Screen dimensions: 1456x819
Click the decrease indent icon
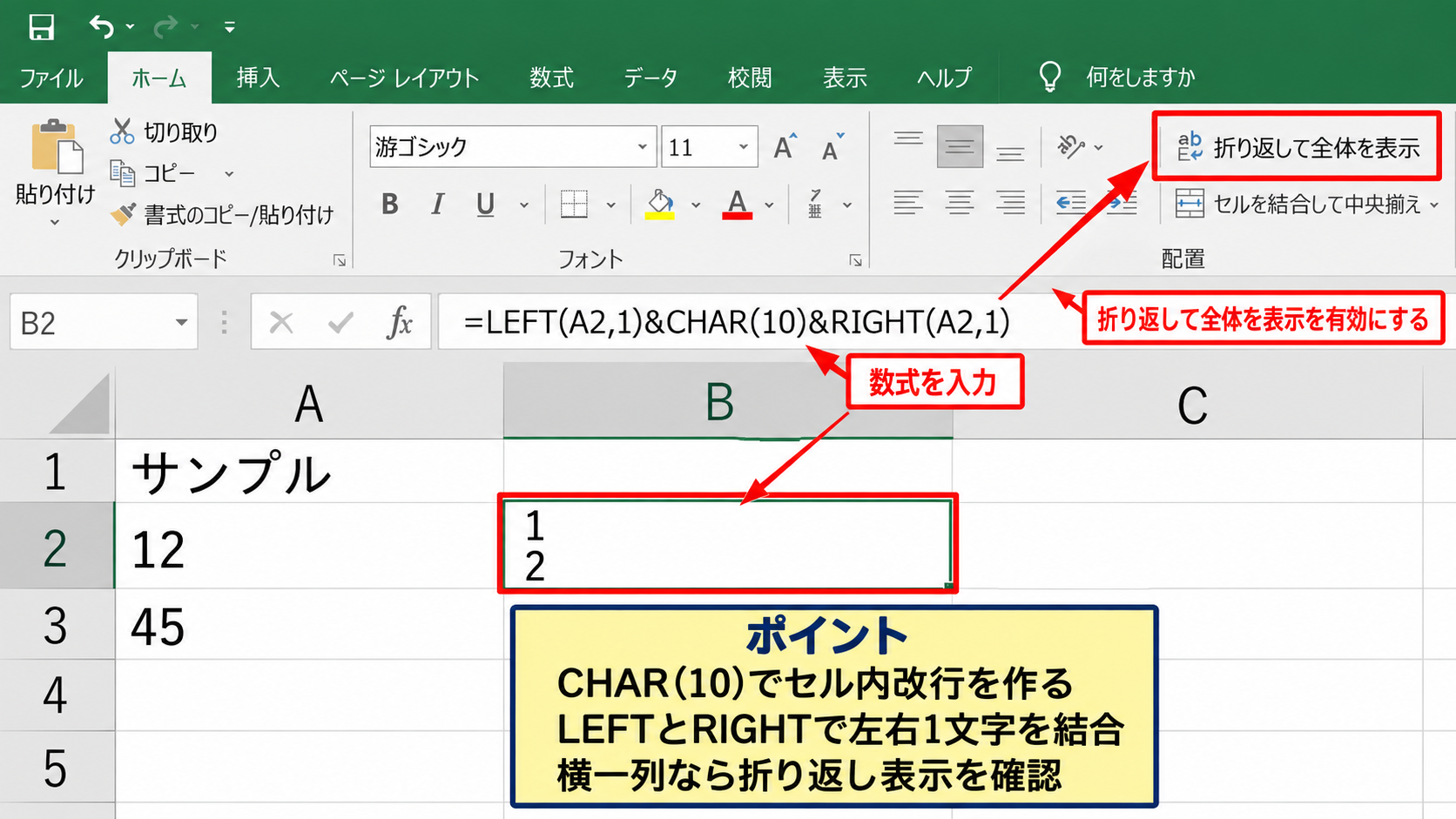[1070, 204]
